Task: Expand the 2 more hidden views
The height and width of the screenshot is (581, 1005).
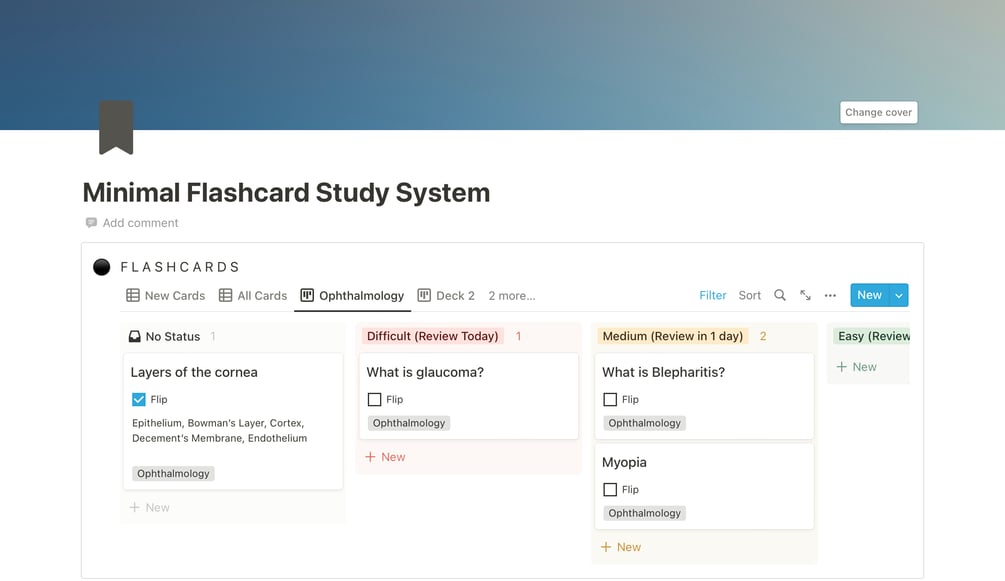Action: [x=511, y=295]
